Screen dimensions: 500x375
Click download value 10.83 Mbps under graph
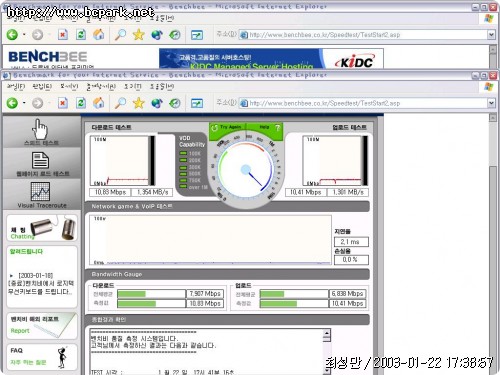[110, 192]
